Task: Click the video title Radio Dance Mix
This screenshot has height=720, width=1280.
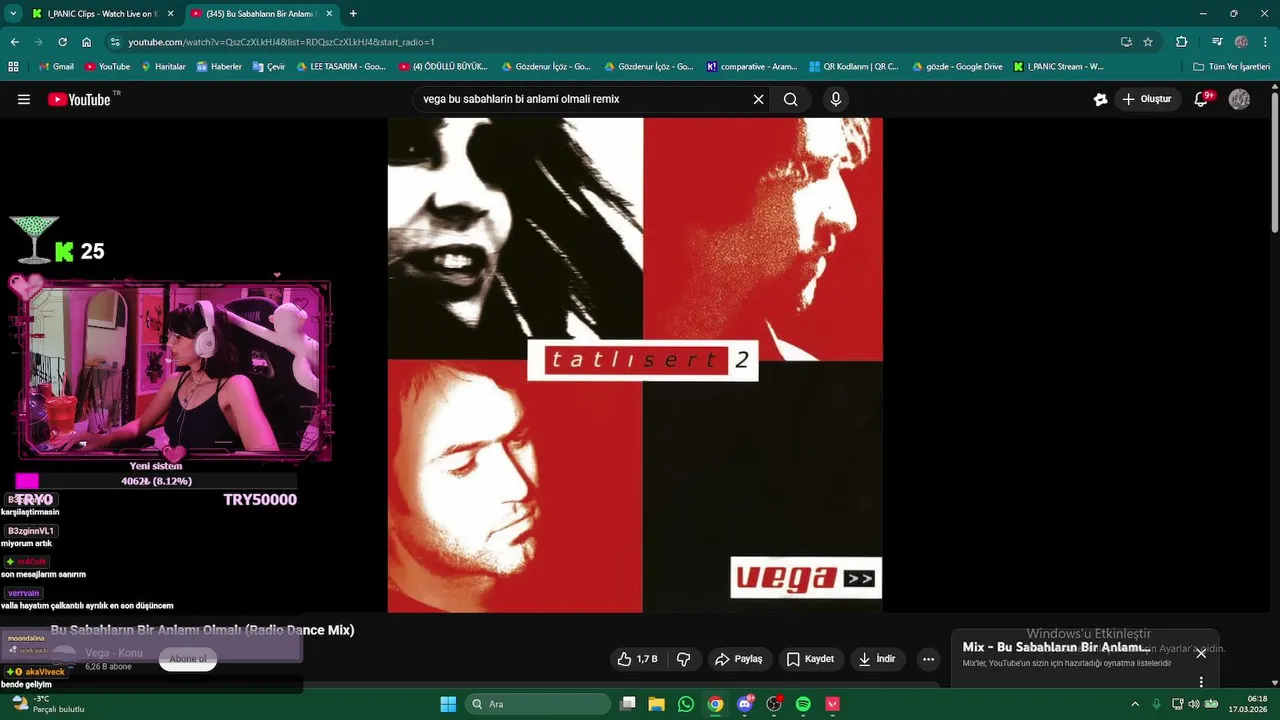Action: (x=202, y=630)
